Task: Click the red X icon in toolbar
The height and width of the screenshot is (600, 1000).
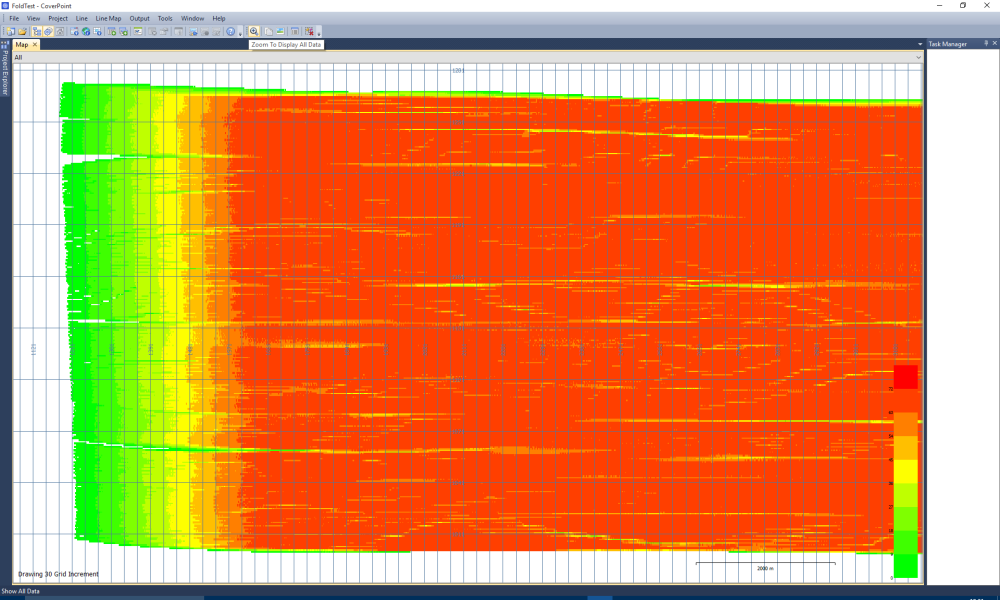Action: (x=309, y=32)
